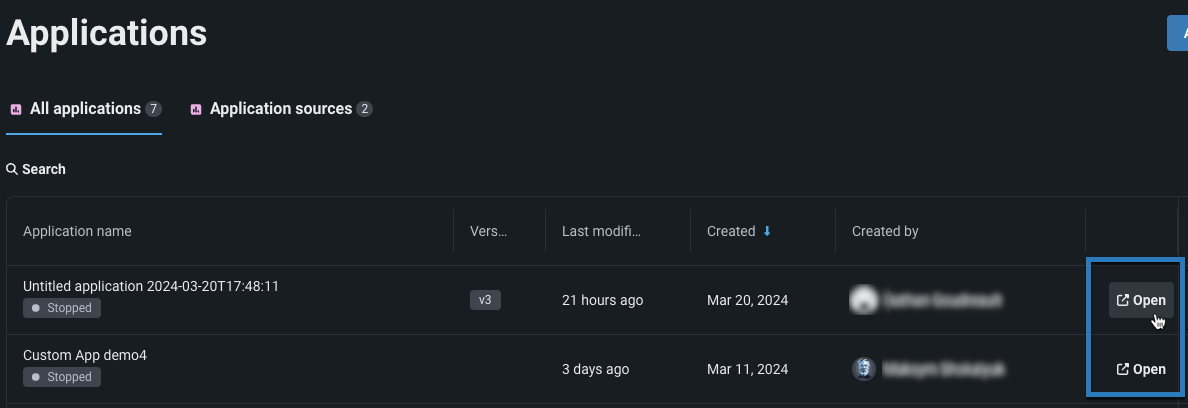The image size is (1188, 408).
Task: Click the creator avatar in the first row
Action: [863, 299]
